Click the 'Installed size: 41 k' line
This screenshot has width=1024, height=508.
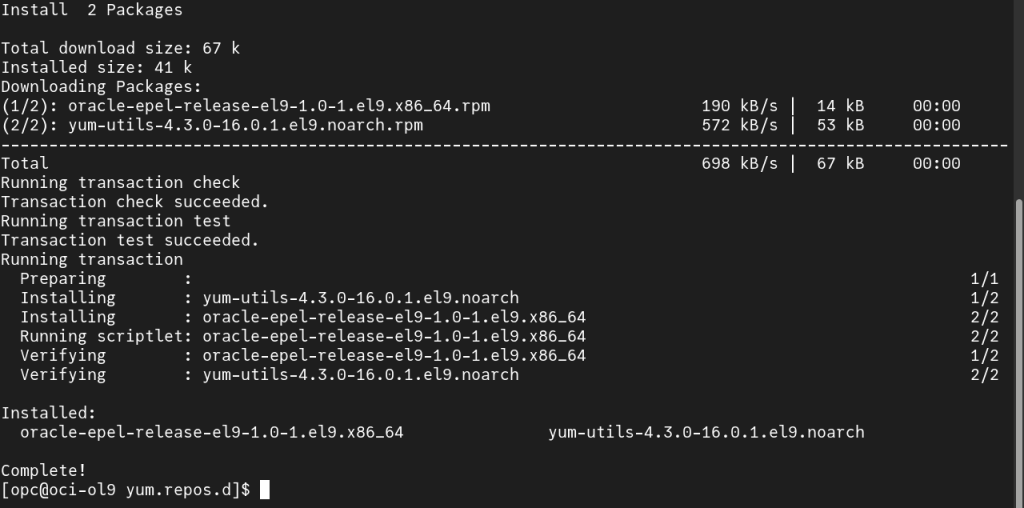click(96, 67)
